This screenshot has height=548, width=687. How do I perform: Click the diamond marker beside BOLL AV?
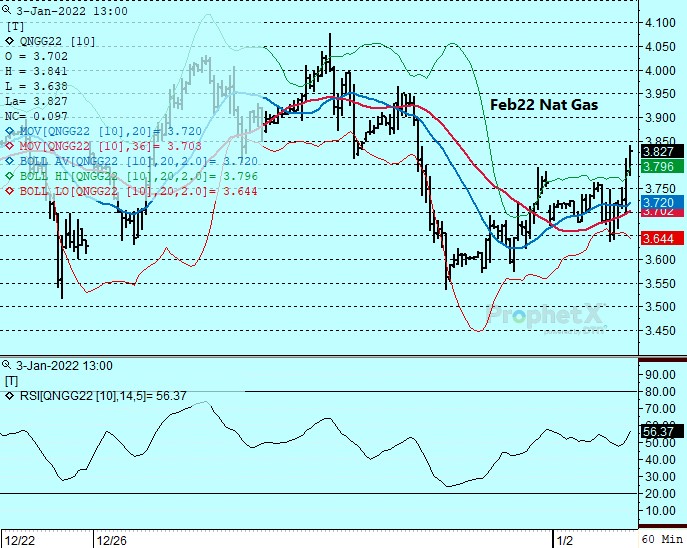point(9,161)
